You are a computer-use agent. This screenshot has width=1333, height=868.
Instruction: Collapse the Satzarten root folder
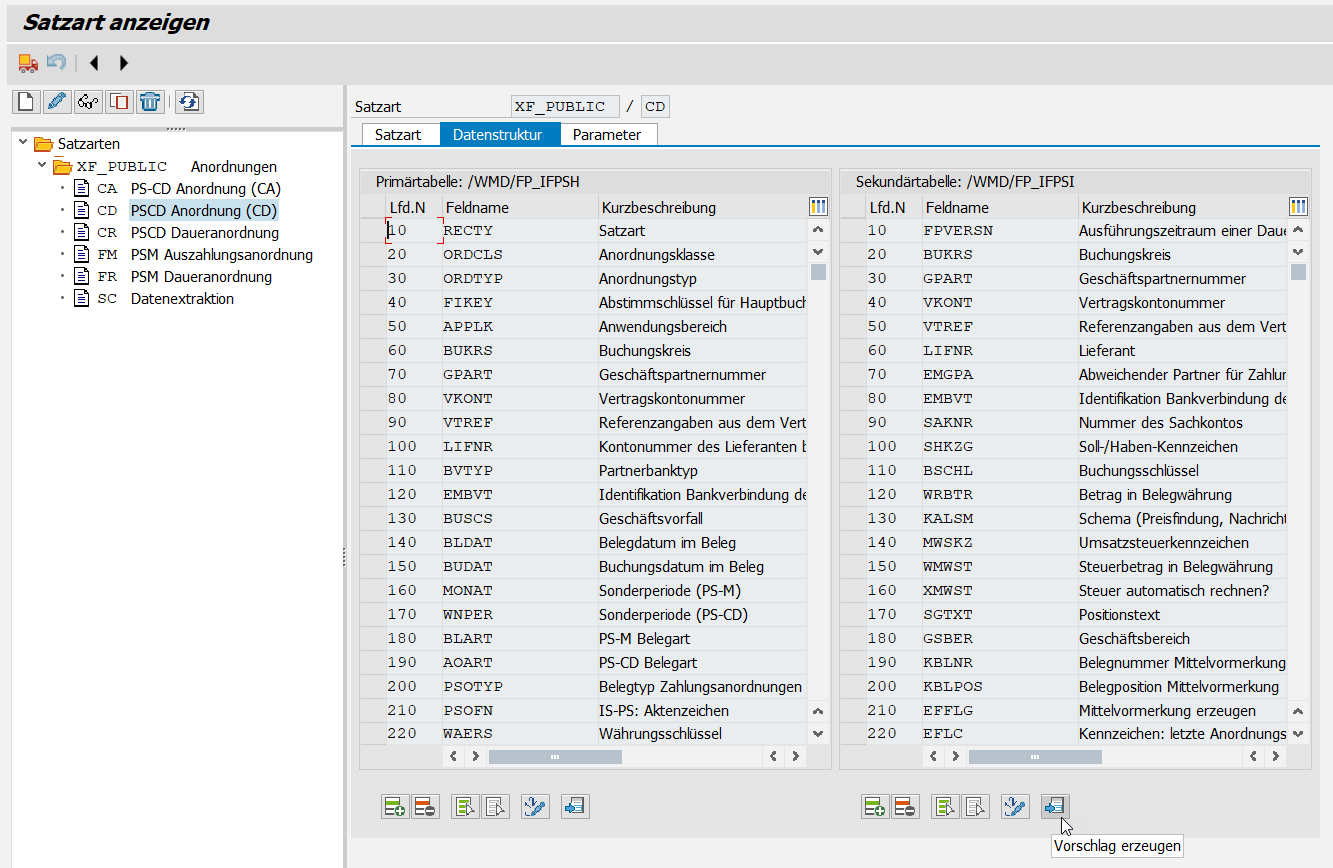tap(23, 143)
